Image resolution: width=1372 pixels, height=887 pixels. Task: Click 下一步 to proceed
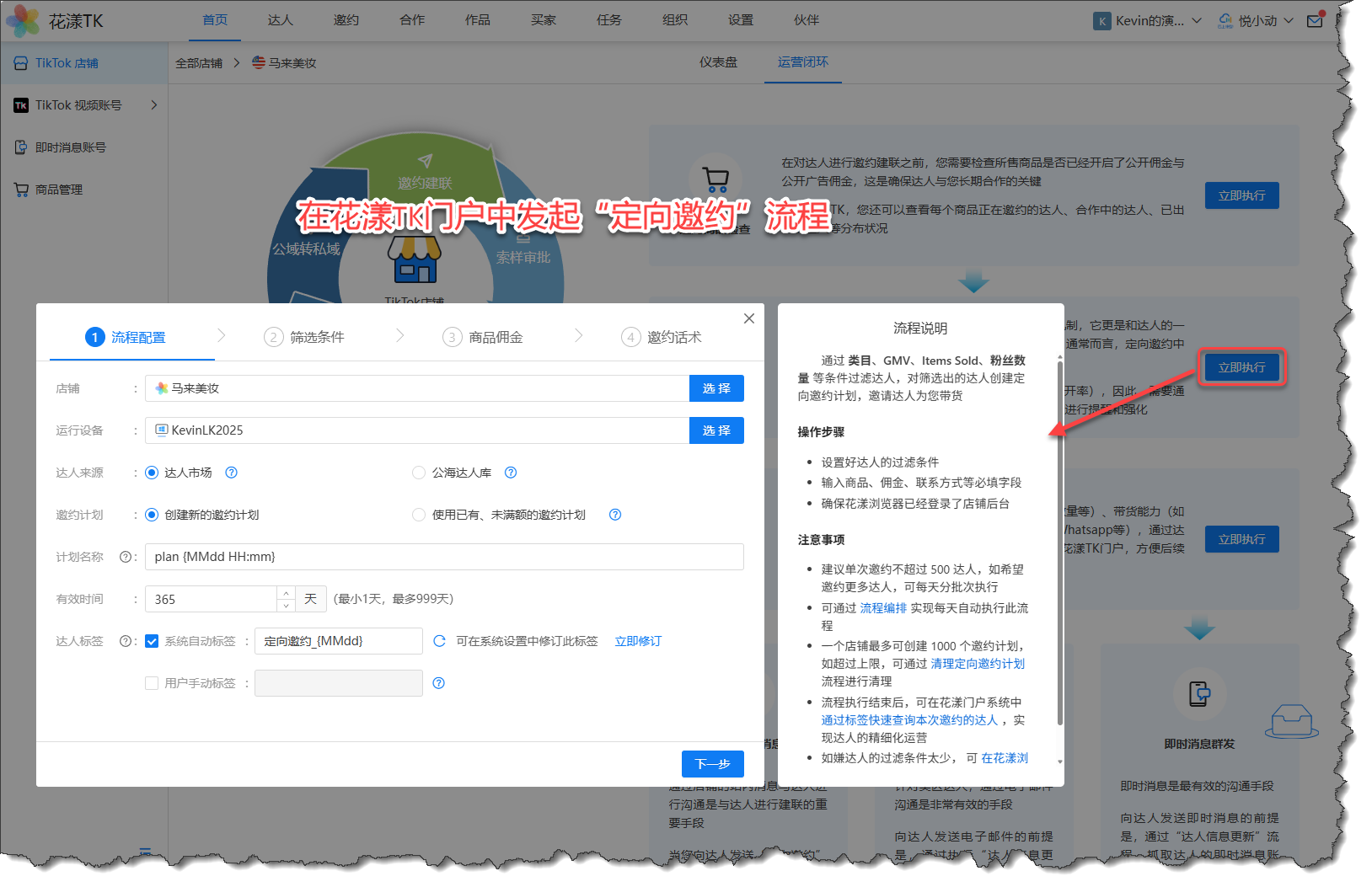[x=712, y=764]
